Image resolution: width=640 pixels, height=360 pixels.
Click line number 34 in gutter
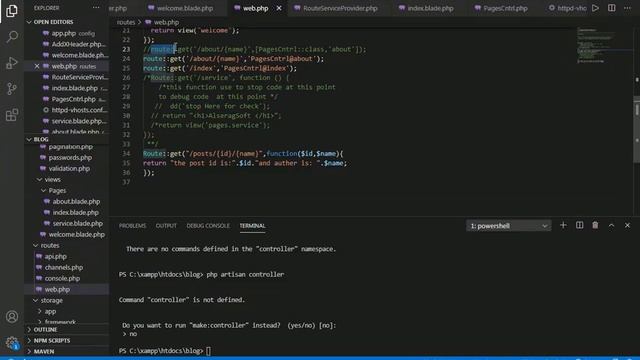tap(126, 153)
